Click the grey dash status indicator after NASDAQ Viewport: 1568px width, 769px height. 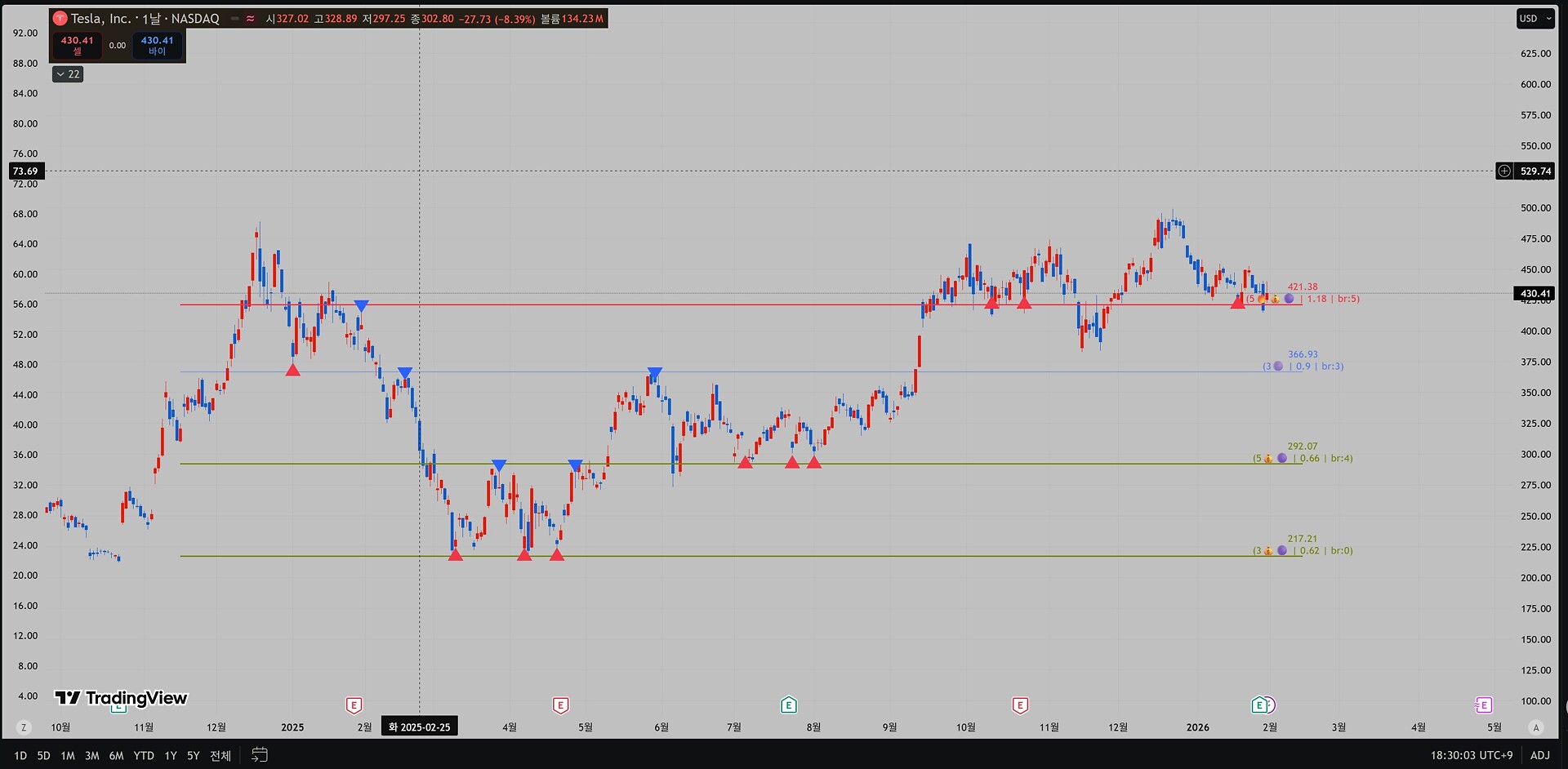234,19
